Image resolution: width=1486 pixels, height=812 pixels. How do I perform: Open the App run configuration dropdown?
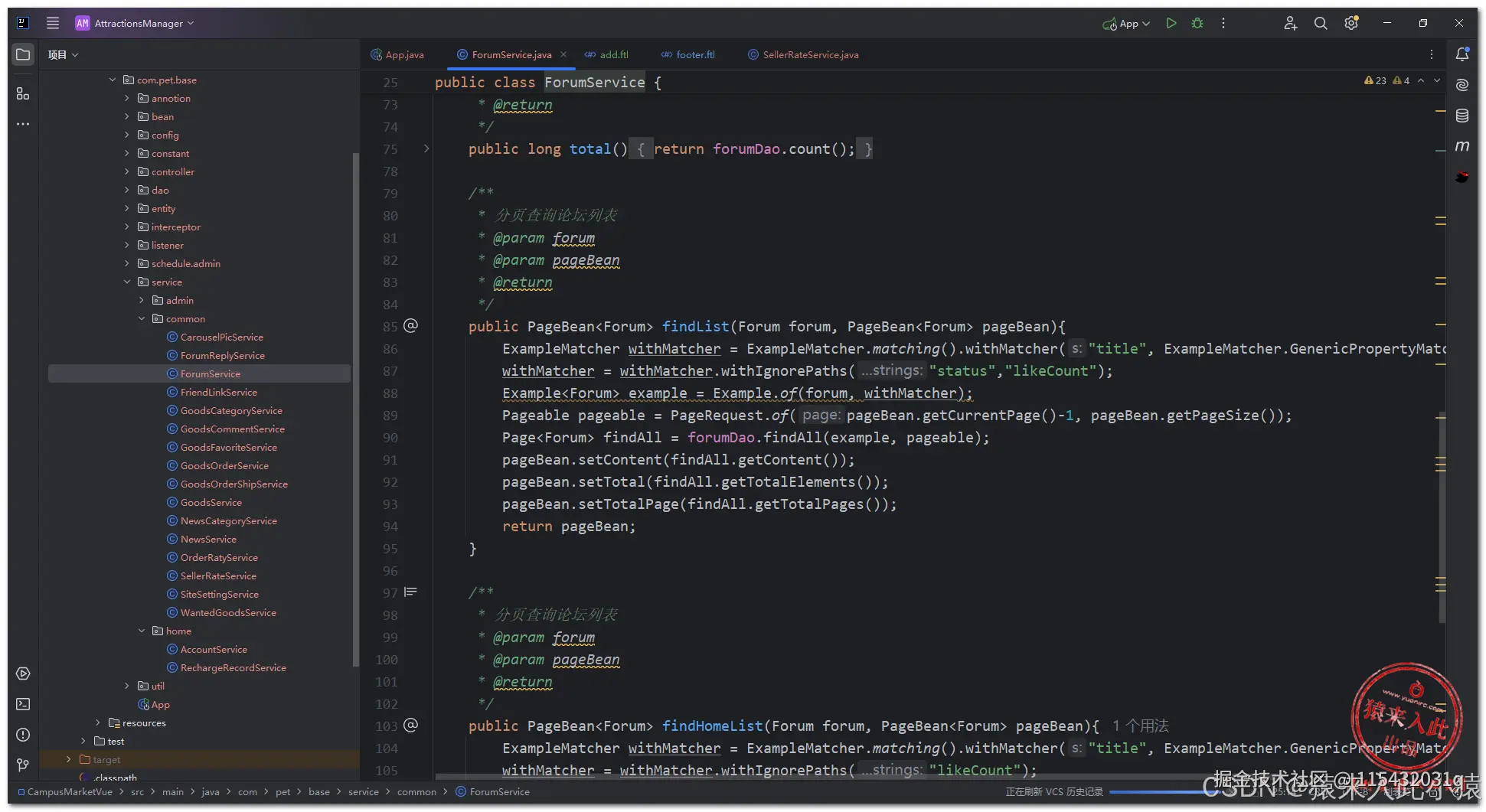pos(1126,24)
